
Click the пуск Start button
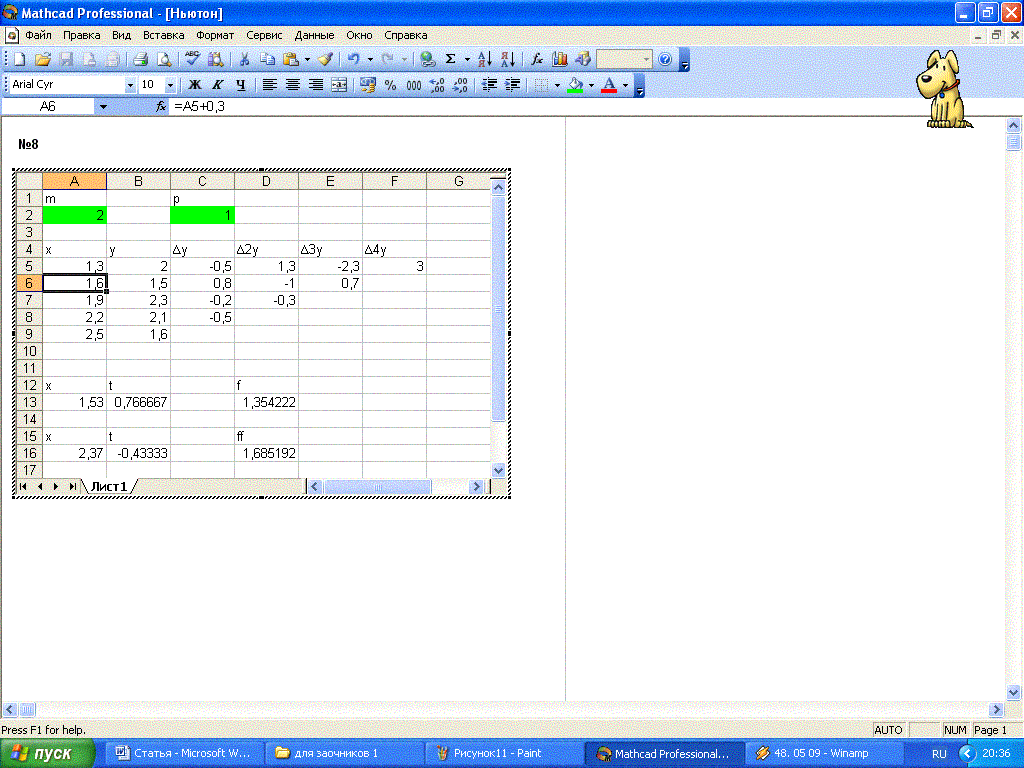(x=48, y=753)
